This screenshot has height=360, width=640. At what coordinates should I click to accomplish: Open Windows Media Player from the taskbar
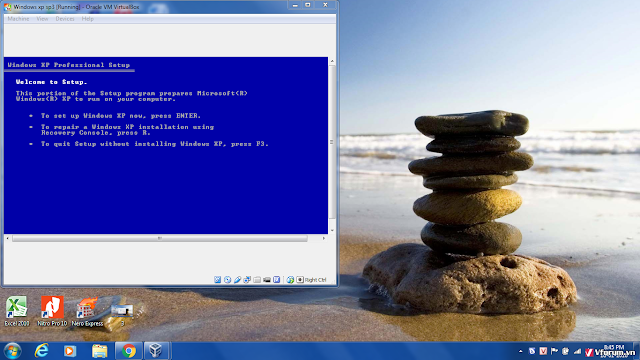pos(70,351)
